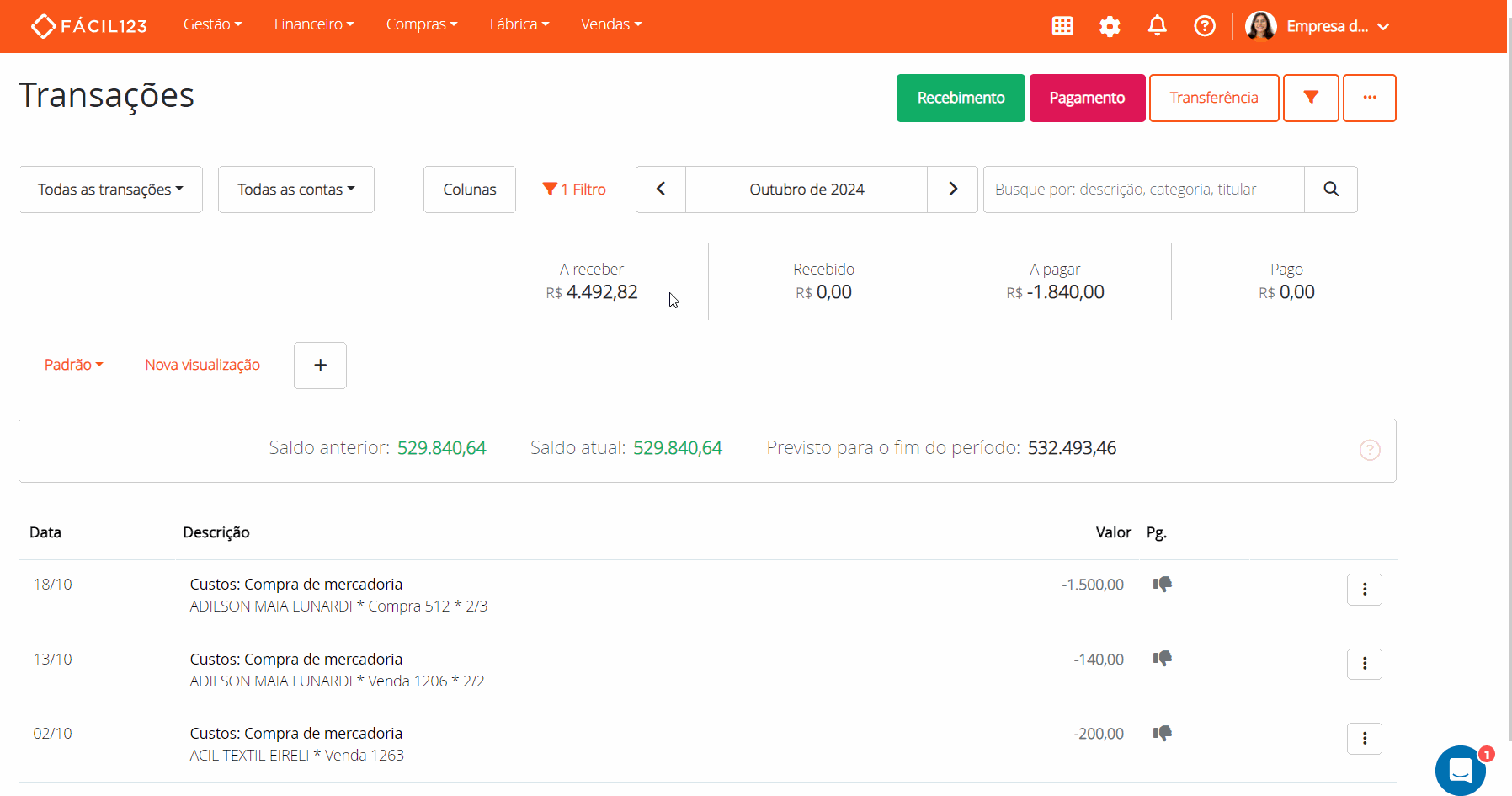Go to next month after Outubro de 2024
This screenshot has width=1512, height=796.
pos(953,190)
